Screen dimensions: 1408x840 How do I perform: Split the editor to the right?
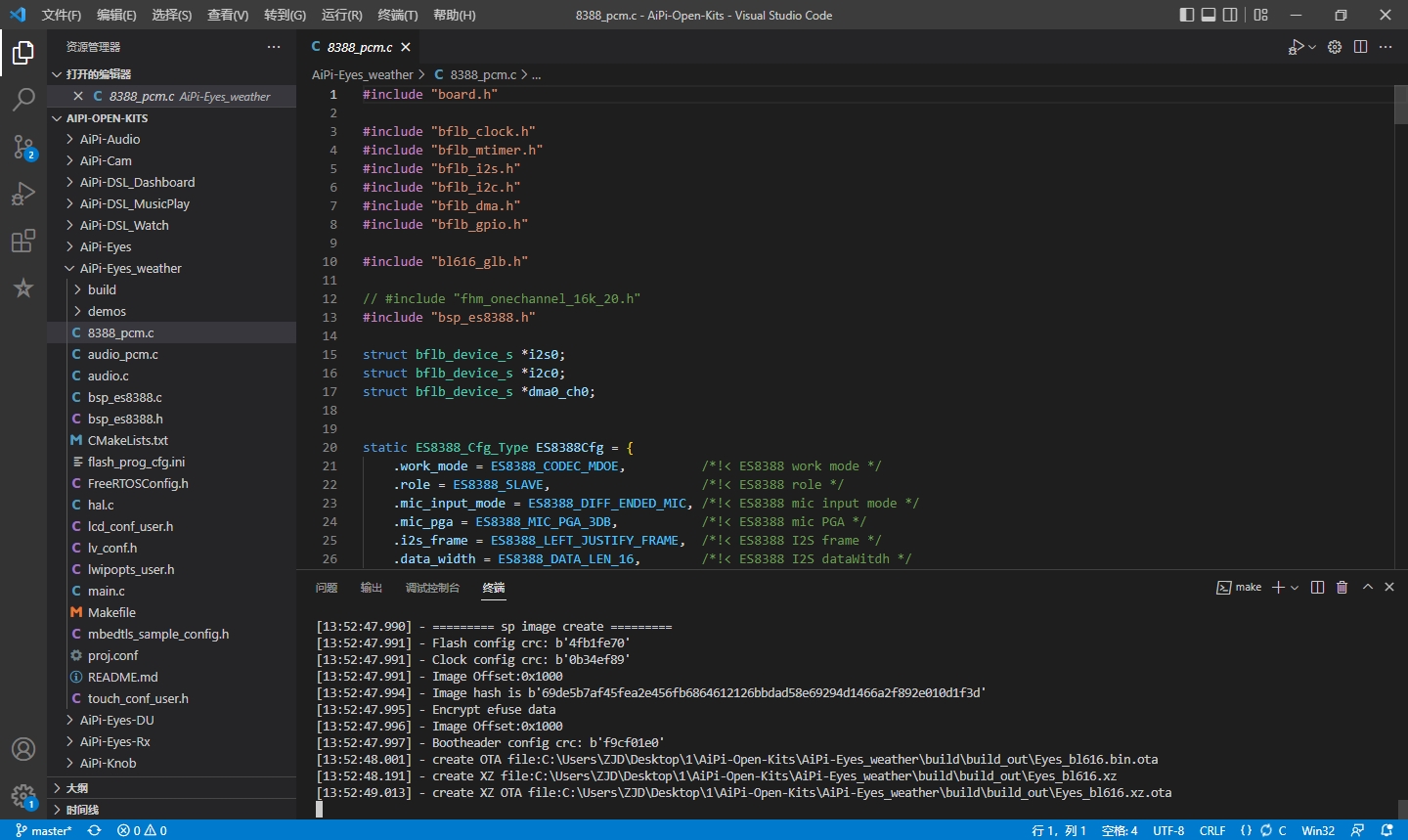tap(1360, 47)
